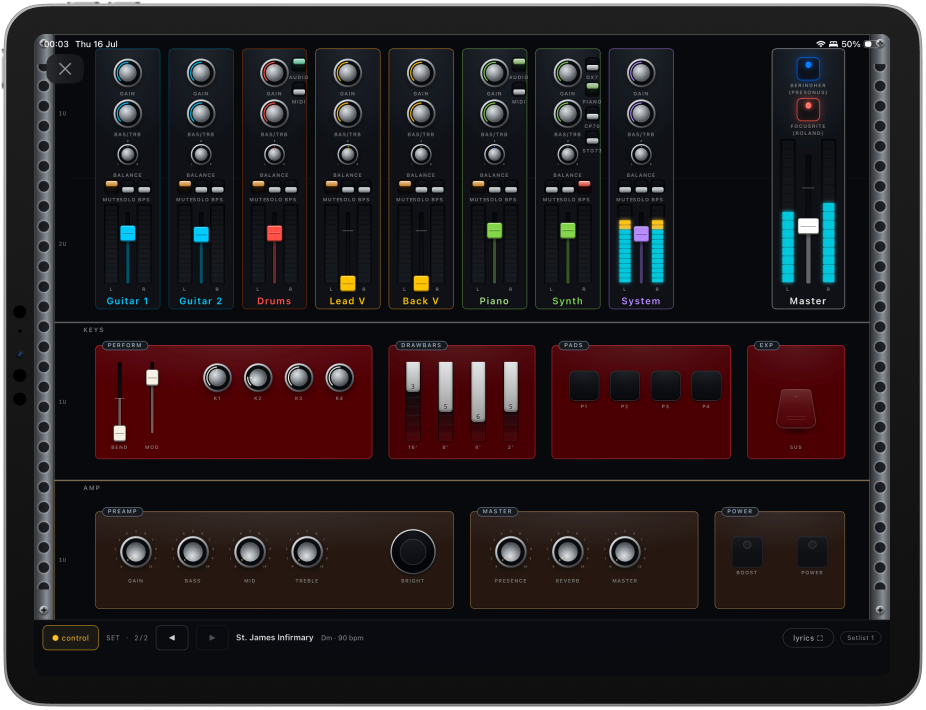Viewport: 926px width, 710px height.
Task: Click the Drums volume fader
Action: click(x=275, y=233)
